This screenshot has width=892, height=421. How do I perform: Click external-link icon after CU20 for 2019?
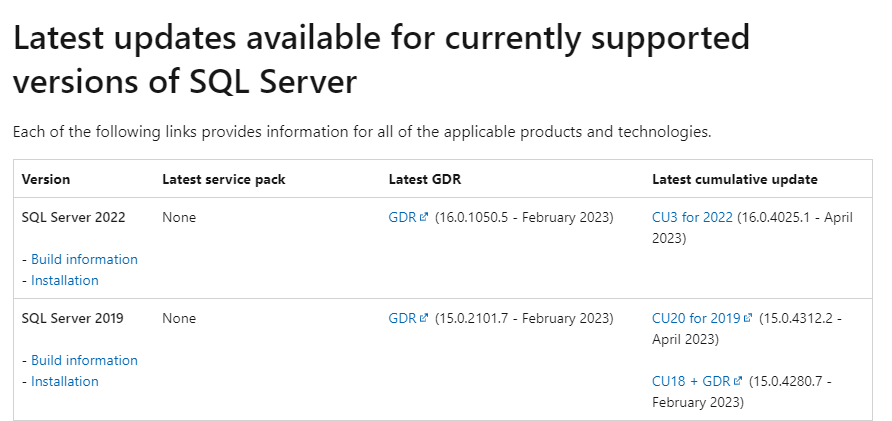[748, 318]
